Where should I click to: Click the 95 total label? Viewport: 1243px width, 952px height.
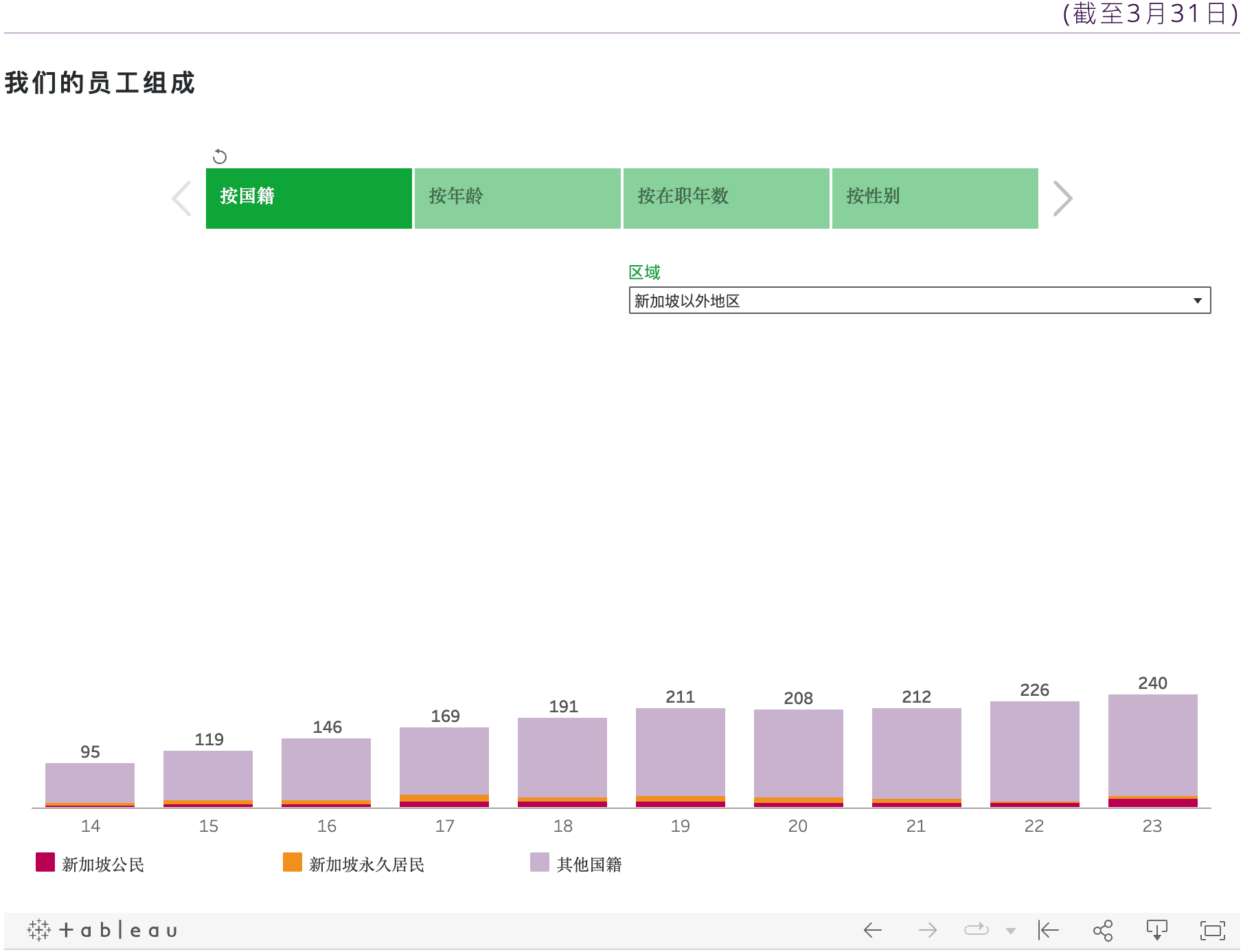click(90, 752)
